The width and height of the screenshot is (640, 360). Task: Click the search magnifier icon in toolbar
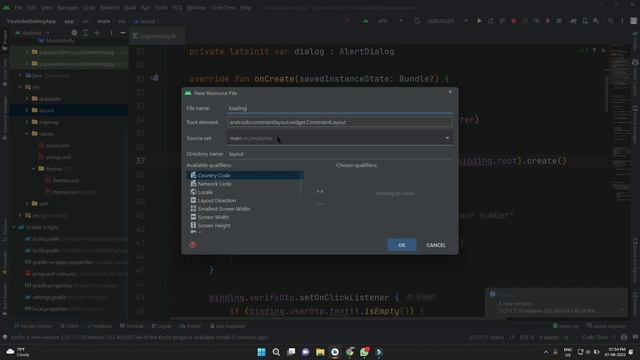[611, 21]
